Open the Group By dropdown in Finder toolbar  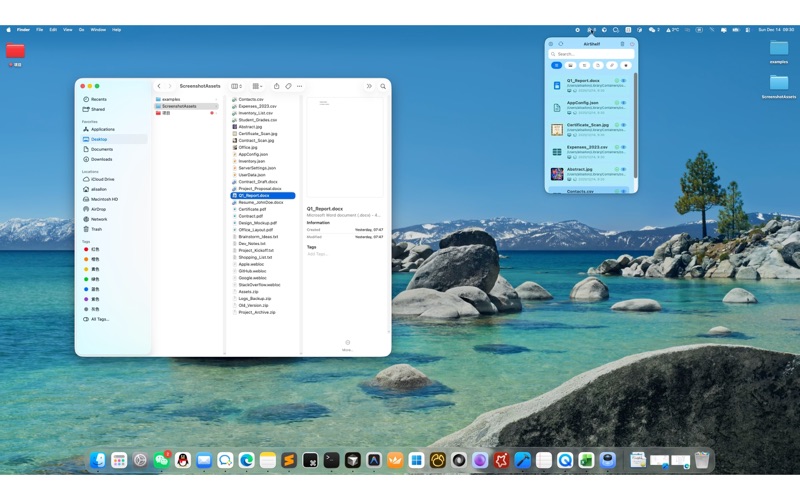pos(257,86)
